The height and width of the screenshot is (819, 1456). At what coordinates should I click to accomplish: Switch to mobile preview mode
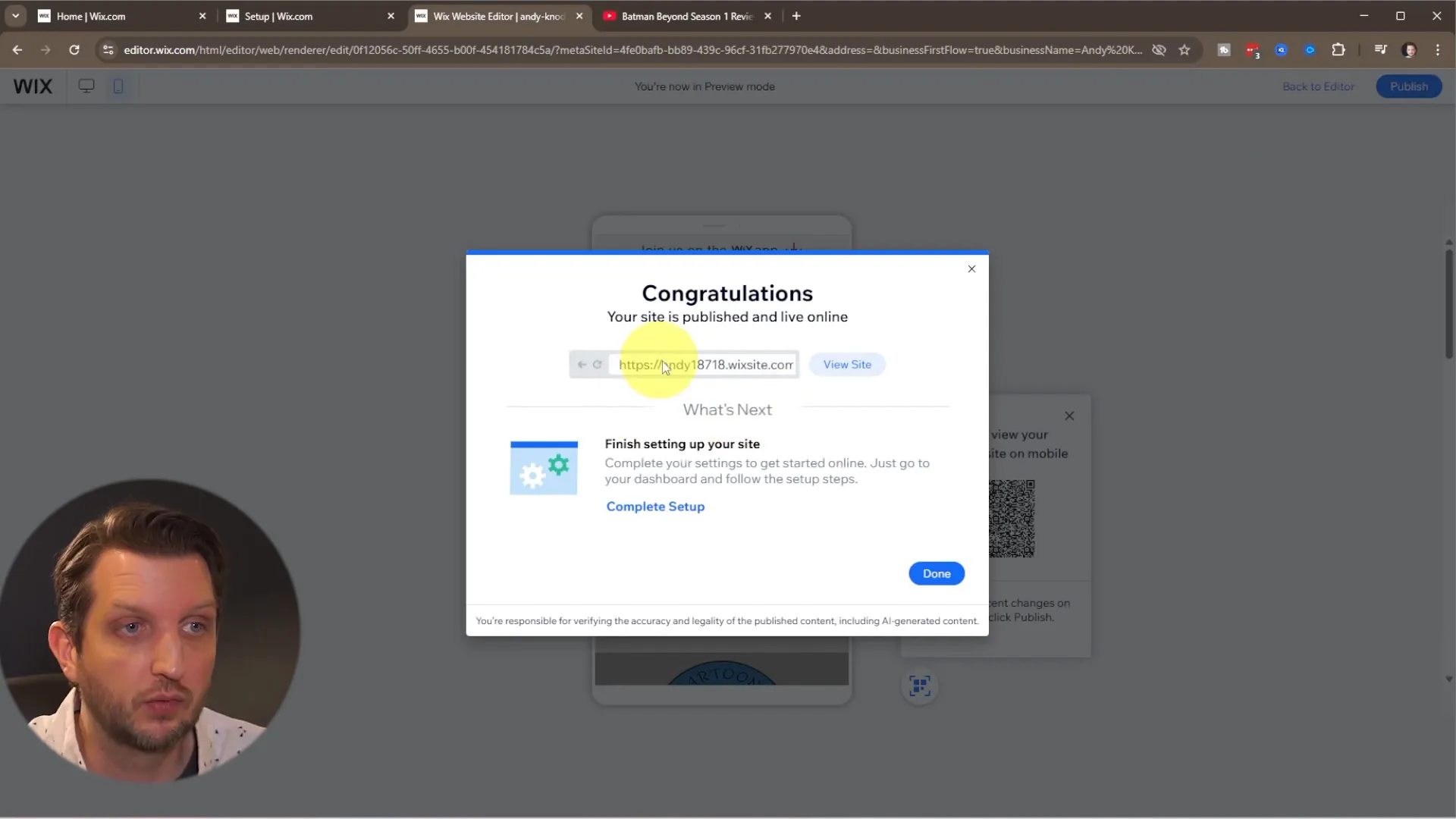[x=118, y=86]
